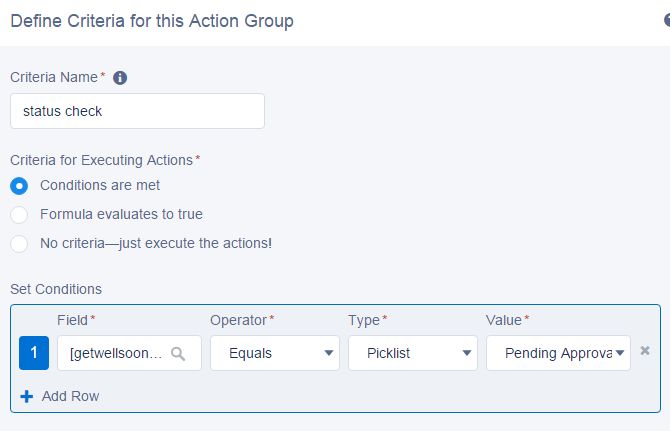
Task: Click the magnifier search icon in Field box
Action: (x=178, y=353)
